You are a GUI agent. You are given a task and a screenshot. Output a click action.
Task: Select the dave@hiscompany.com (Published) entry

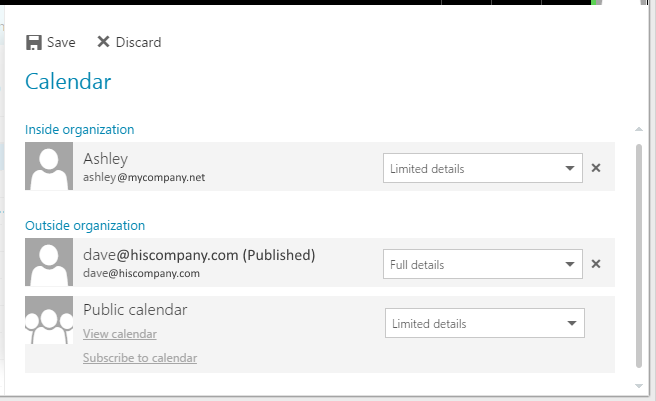click(x=199, y=255)
